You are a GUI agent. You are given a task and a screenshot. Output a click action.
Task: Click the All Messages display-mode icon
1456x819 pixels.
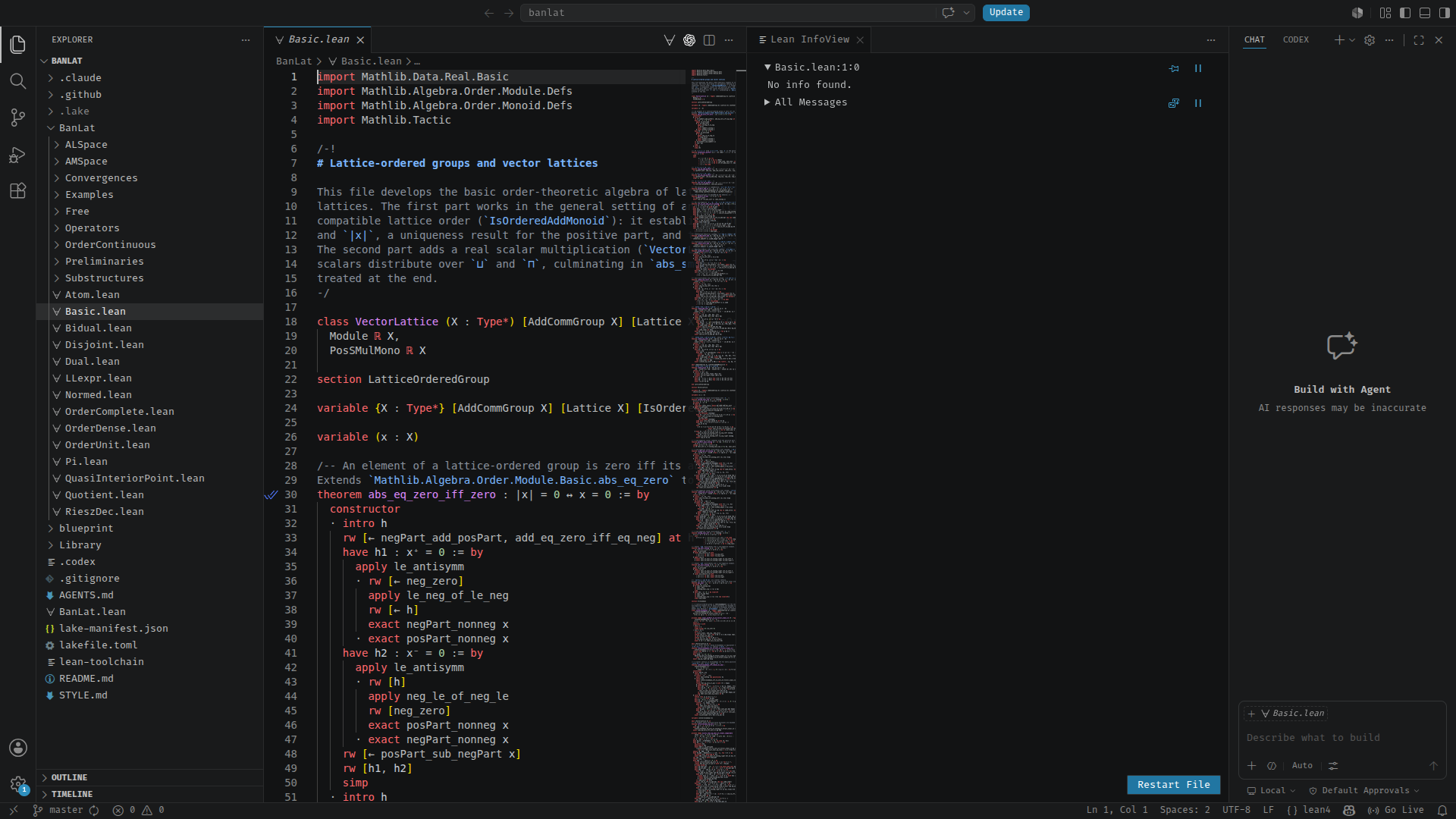point(1174,103)
